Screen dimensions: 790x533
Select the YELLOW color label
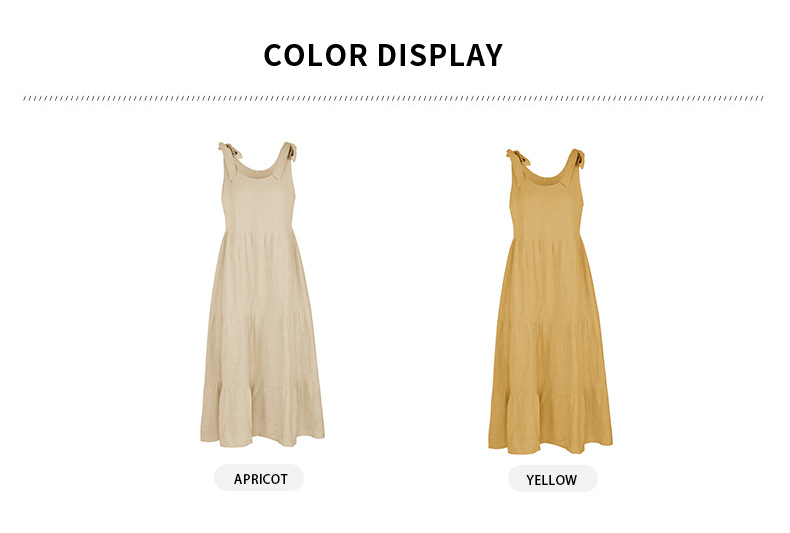552,479
